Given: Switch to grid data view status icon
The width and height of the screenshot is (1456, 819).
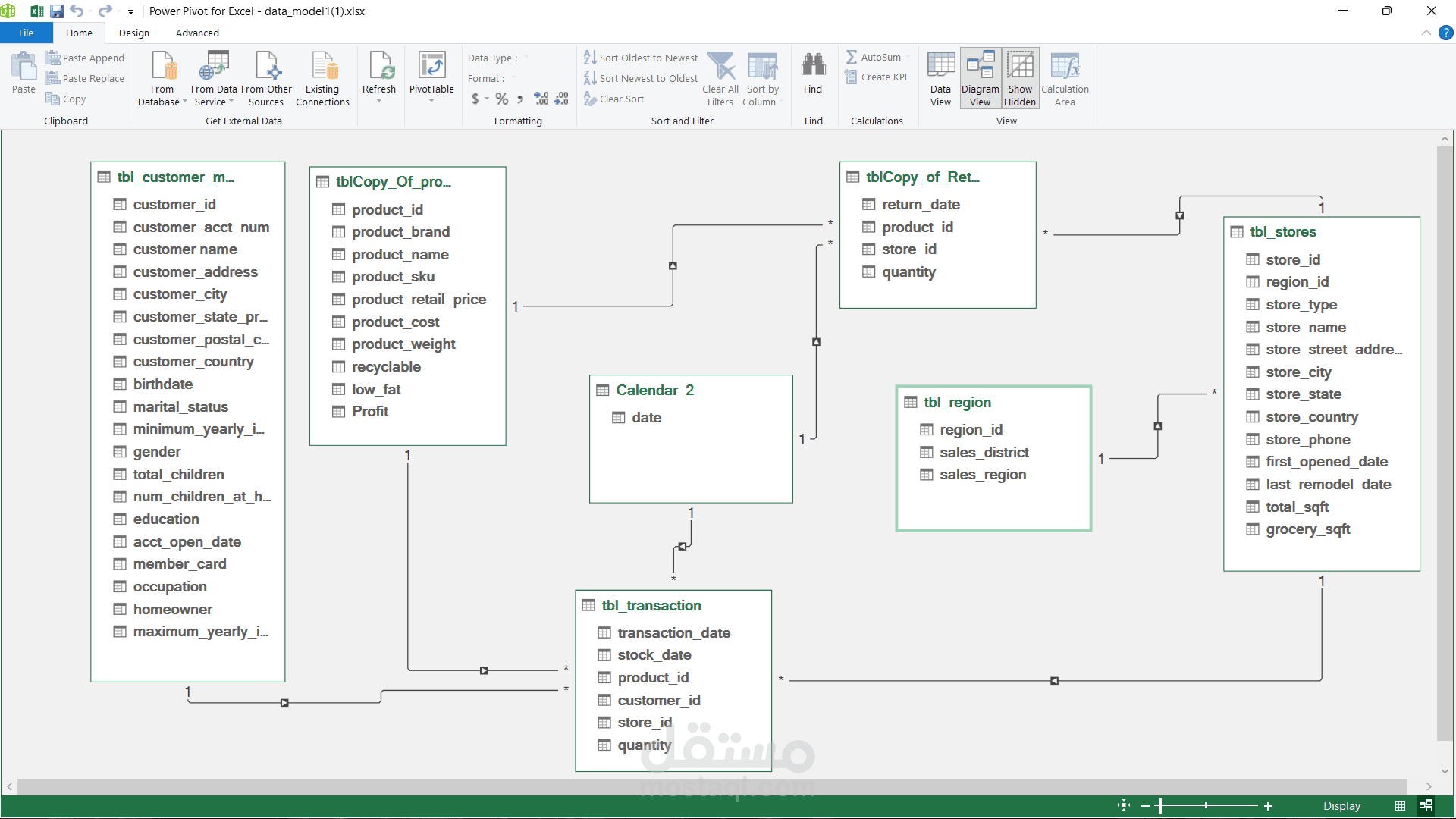Looking at the screenshot, I should tap(1400, 805).
